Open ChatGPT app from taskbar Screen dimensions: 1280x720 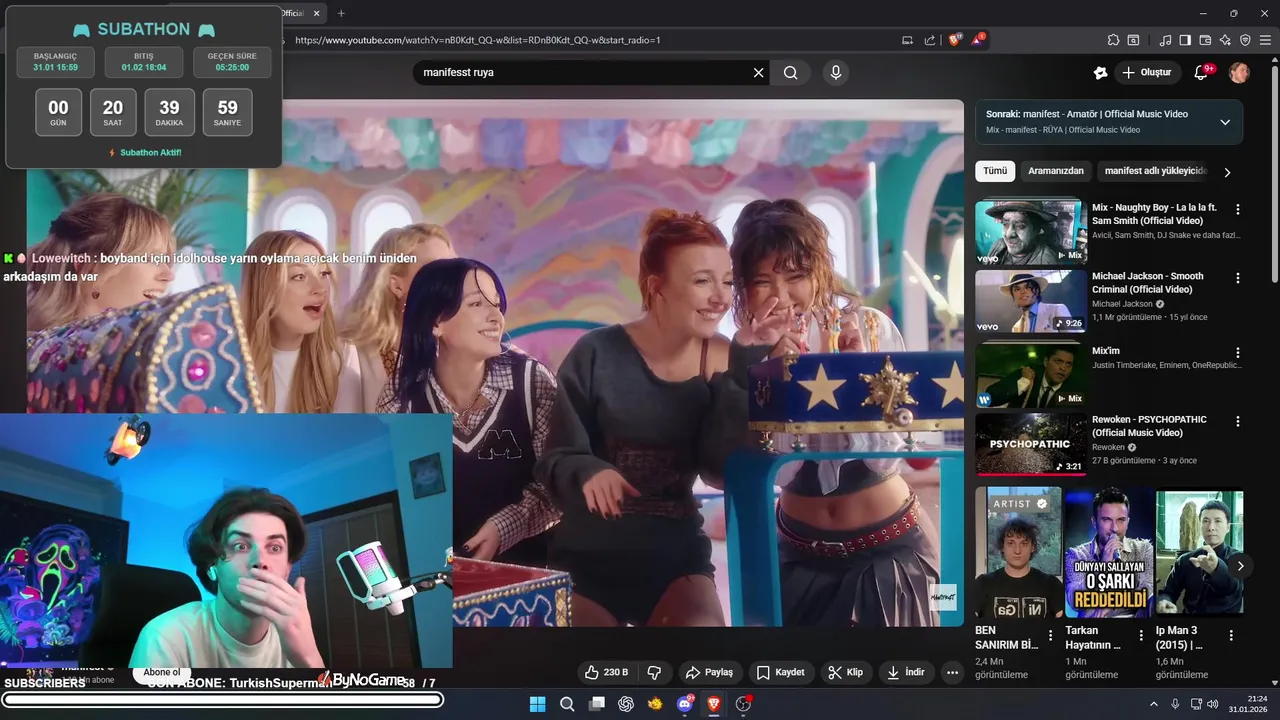coord(626,704)
